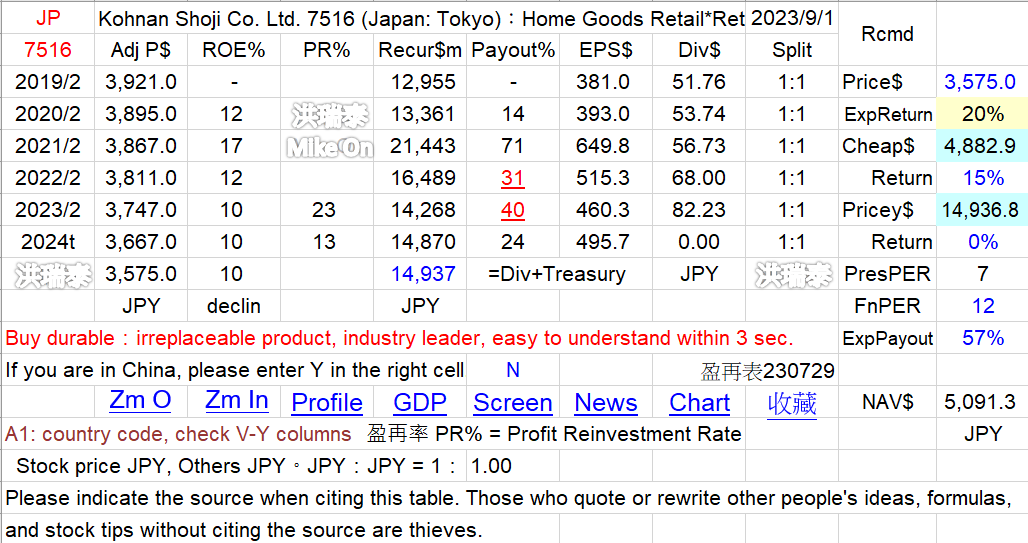Select the JP country code cell
The height and width of the screenshot is (543, 1028).
point(48,18)
